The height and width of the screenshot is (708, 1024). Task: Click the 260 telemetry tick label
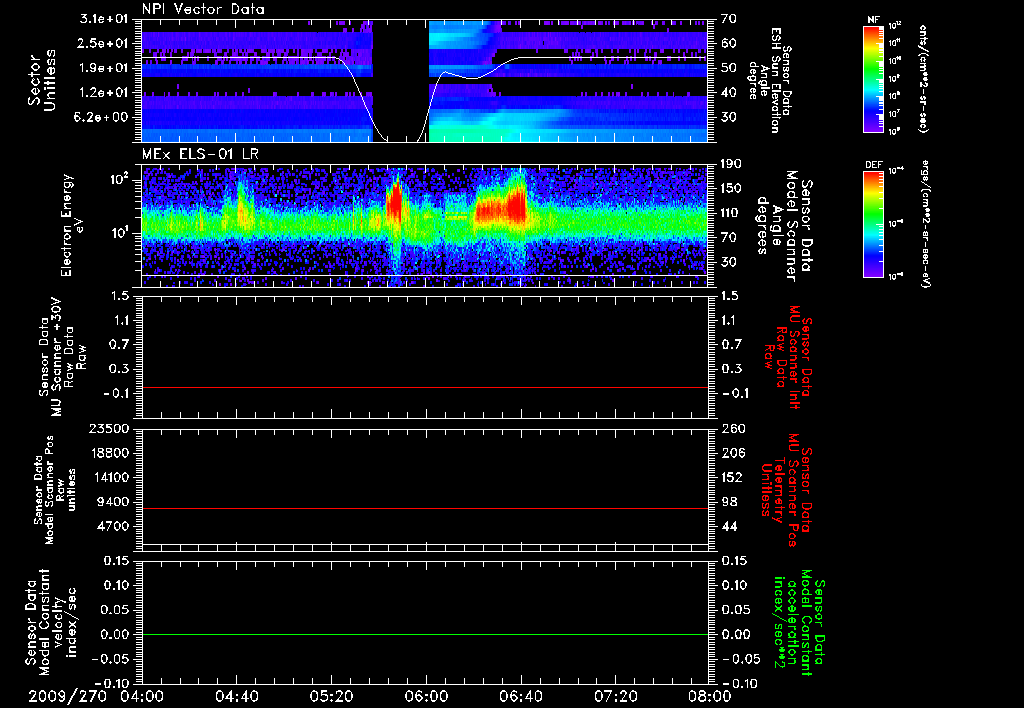pos(732,428)
